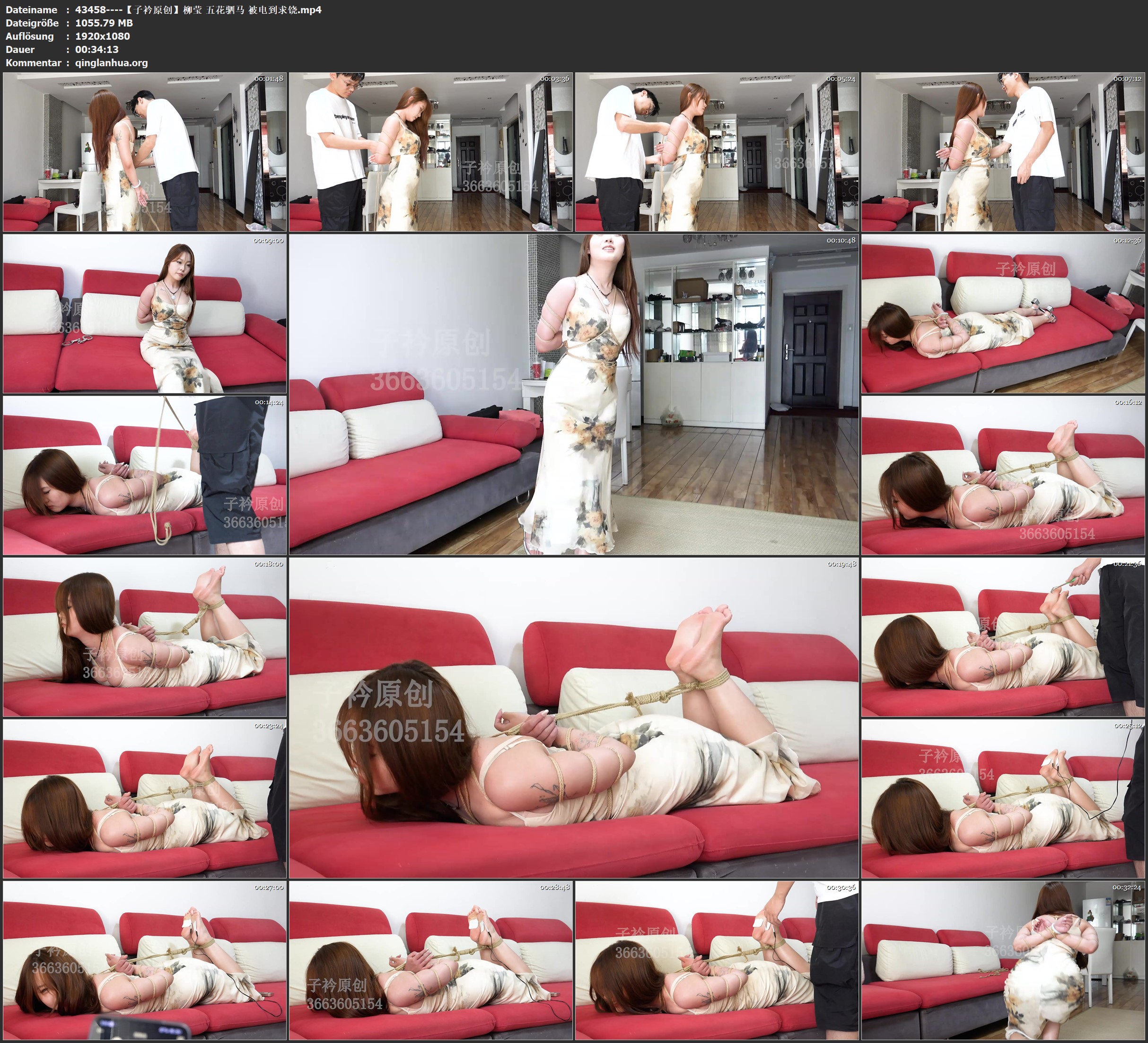Click the thumbnail stamped 00:01:48
The width and height of the screenshot is (1148, 1043).
click(145, 151)
